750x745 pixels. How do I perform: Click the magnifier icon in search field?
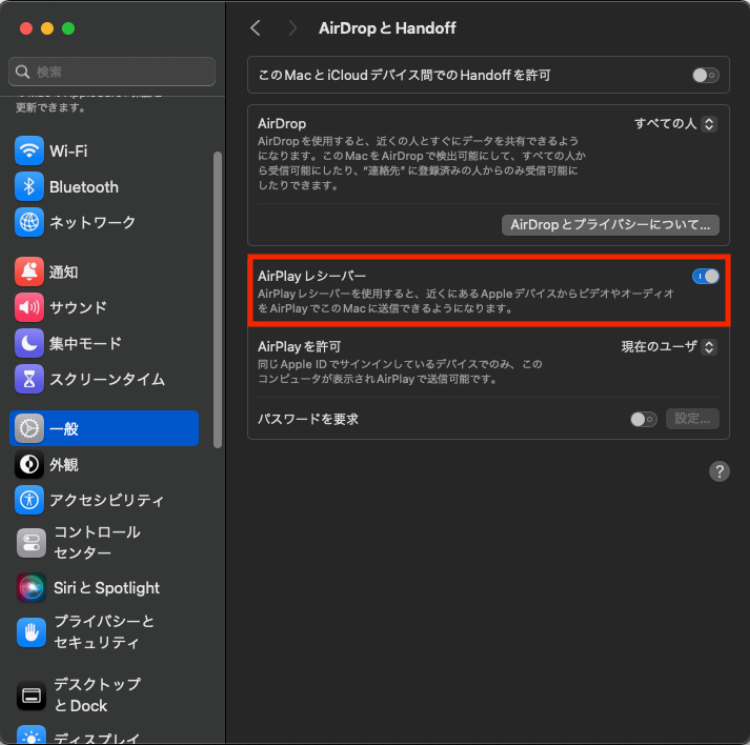click(x=22, y=72)
